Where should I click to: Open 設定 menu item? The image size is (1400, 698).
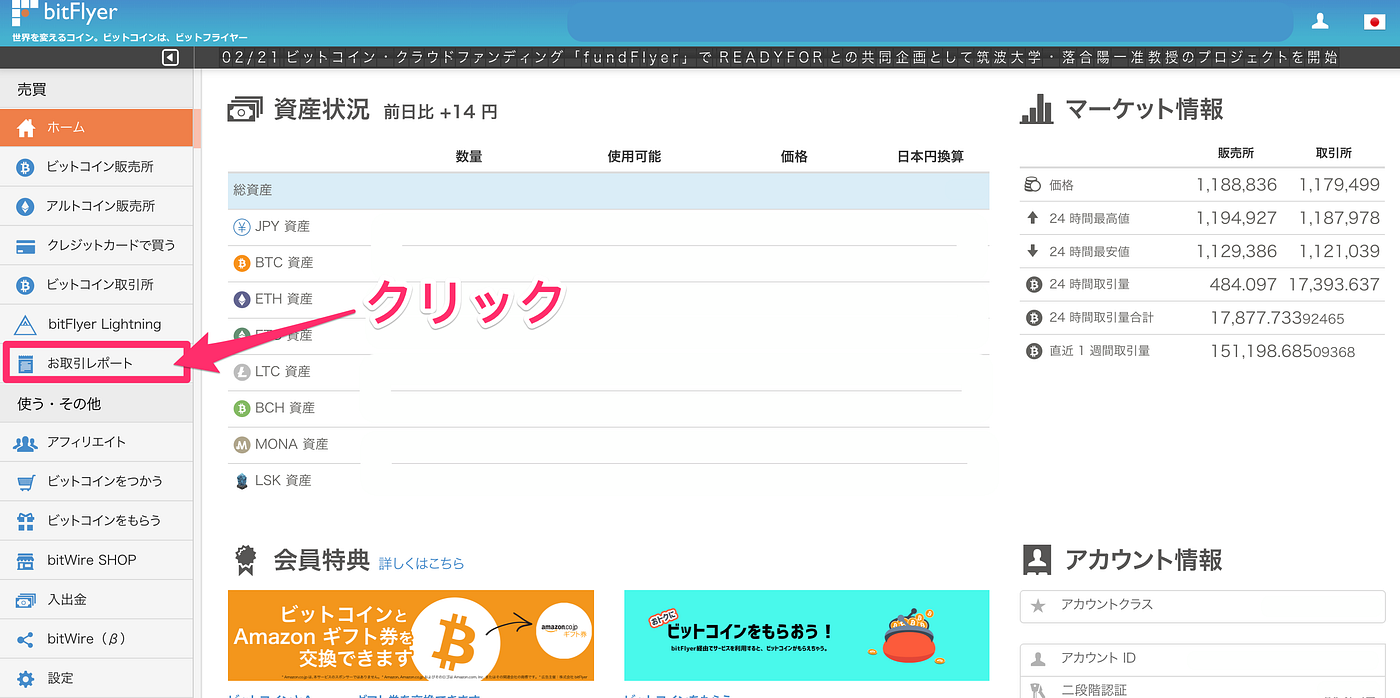tap(97, 677)
